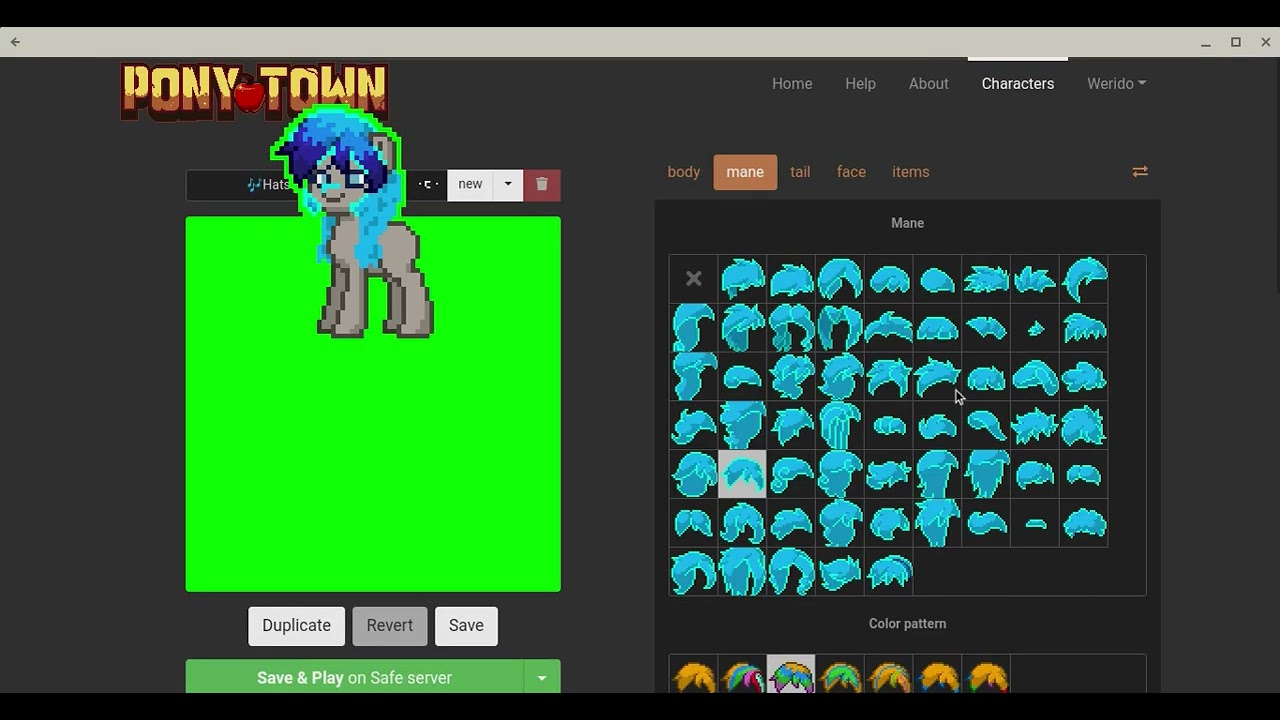Viewport: 1280px width, 720px height.
Task: Select the last mane in the bottom row
Action: [889, 572]
